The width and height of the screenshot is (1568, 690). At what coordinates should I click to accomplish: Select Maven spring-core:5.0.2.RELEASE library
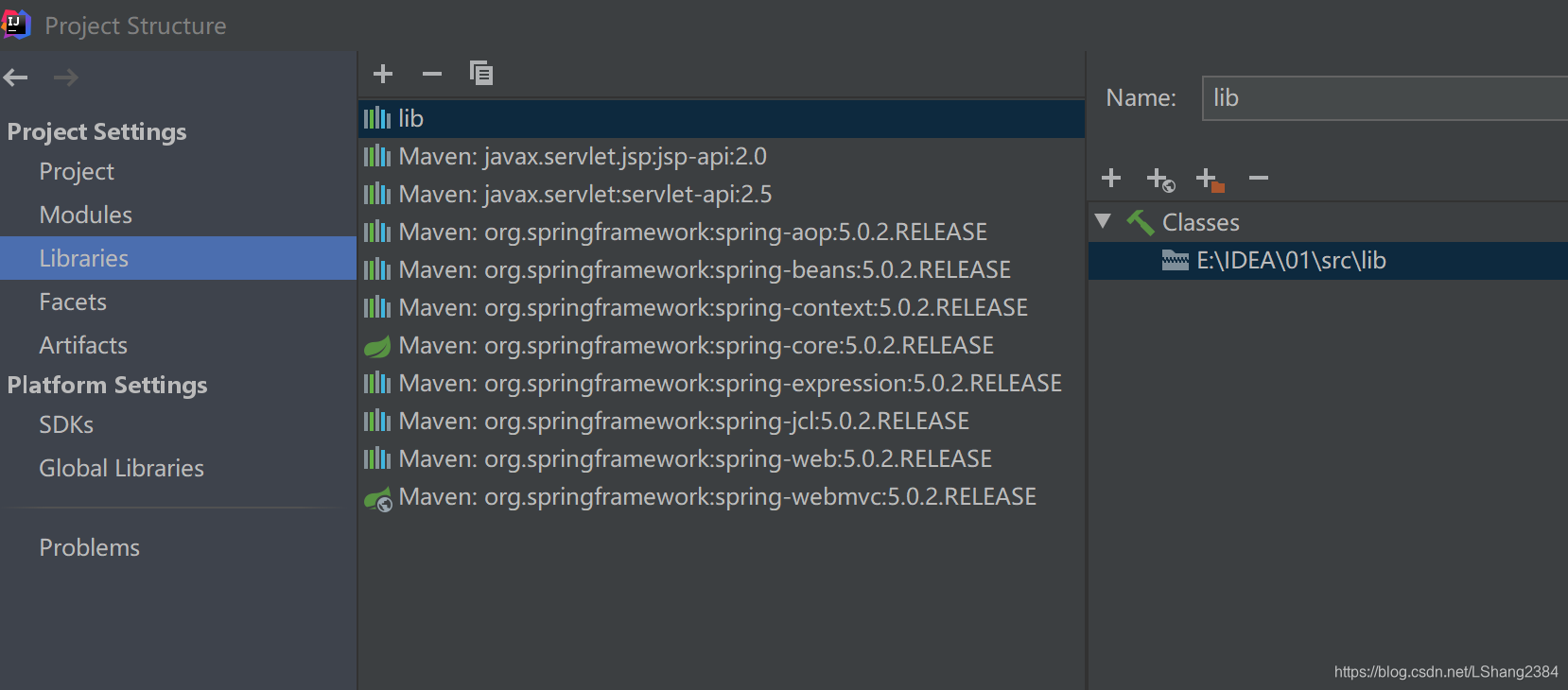(722, 345)
